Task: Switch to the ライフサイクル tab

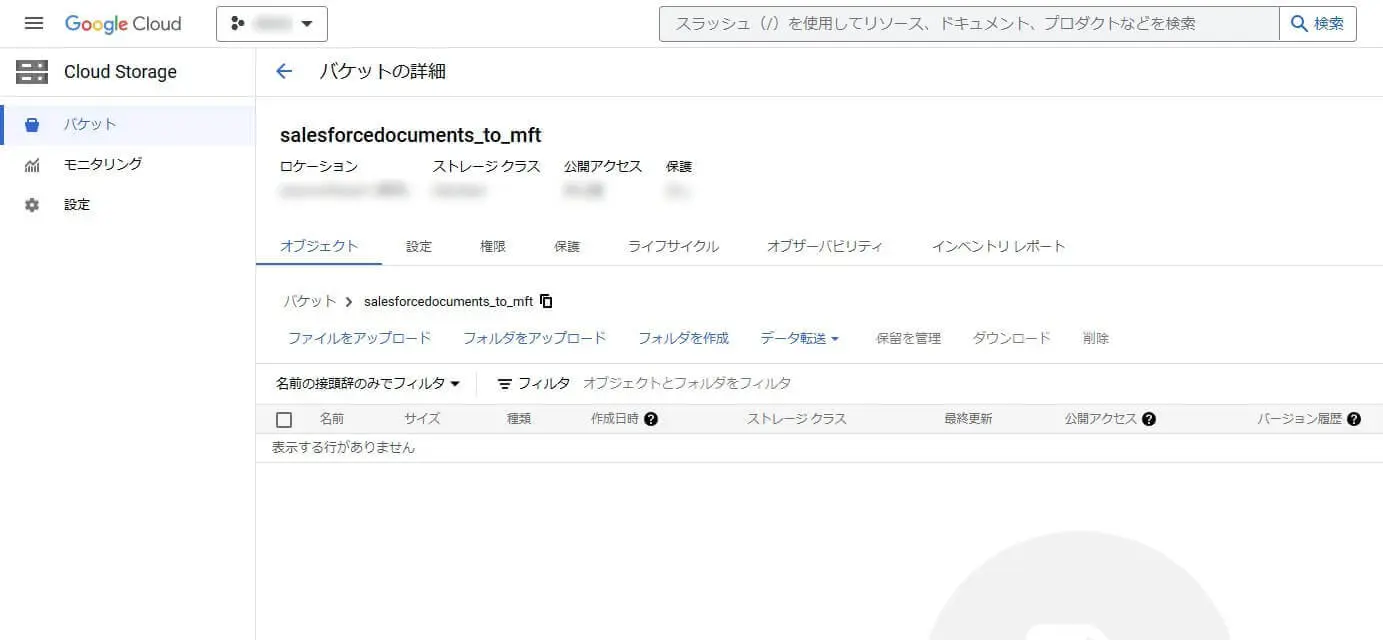Action: (x=673, y=246)
